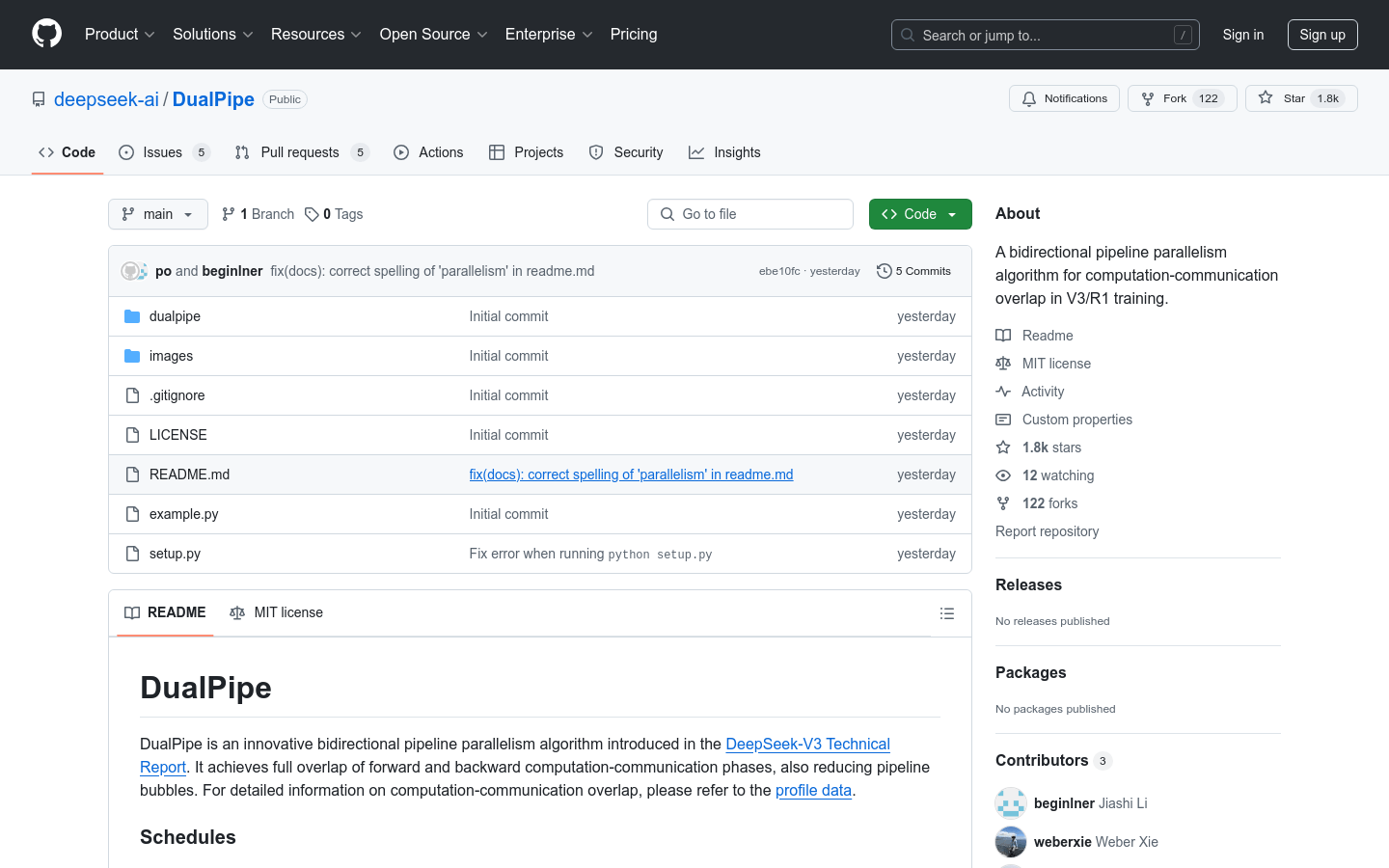Fork the DualPipe repository
Screen dimensions: 1389x868
[1182, 98]
